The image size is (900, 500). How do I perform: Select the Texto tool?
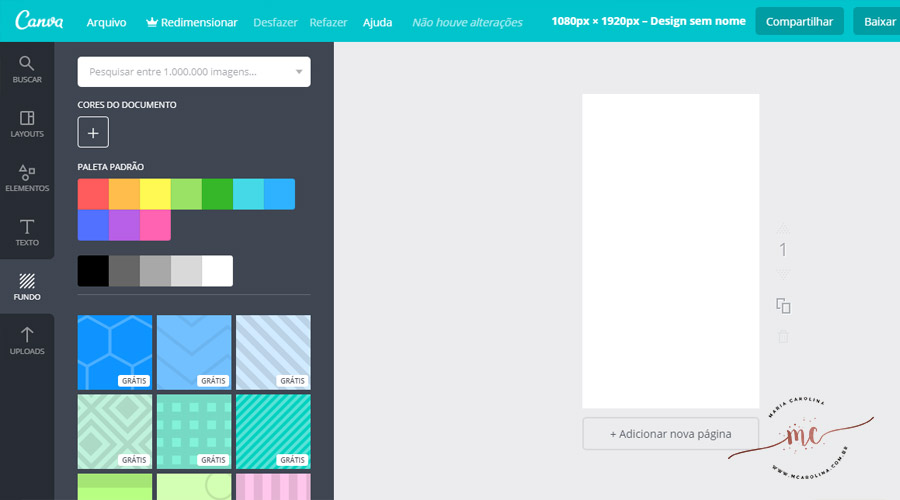click(27, 232)
